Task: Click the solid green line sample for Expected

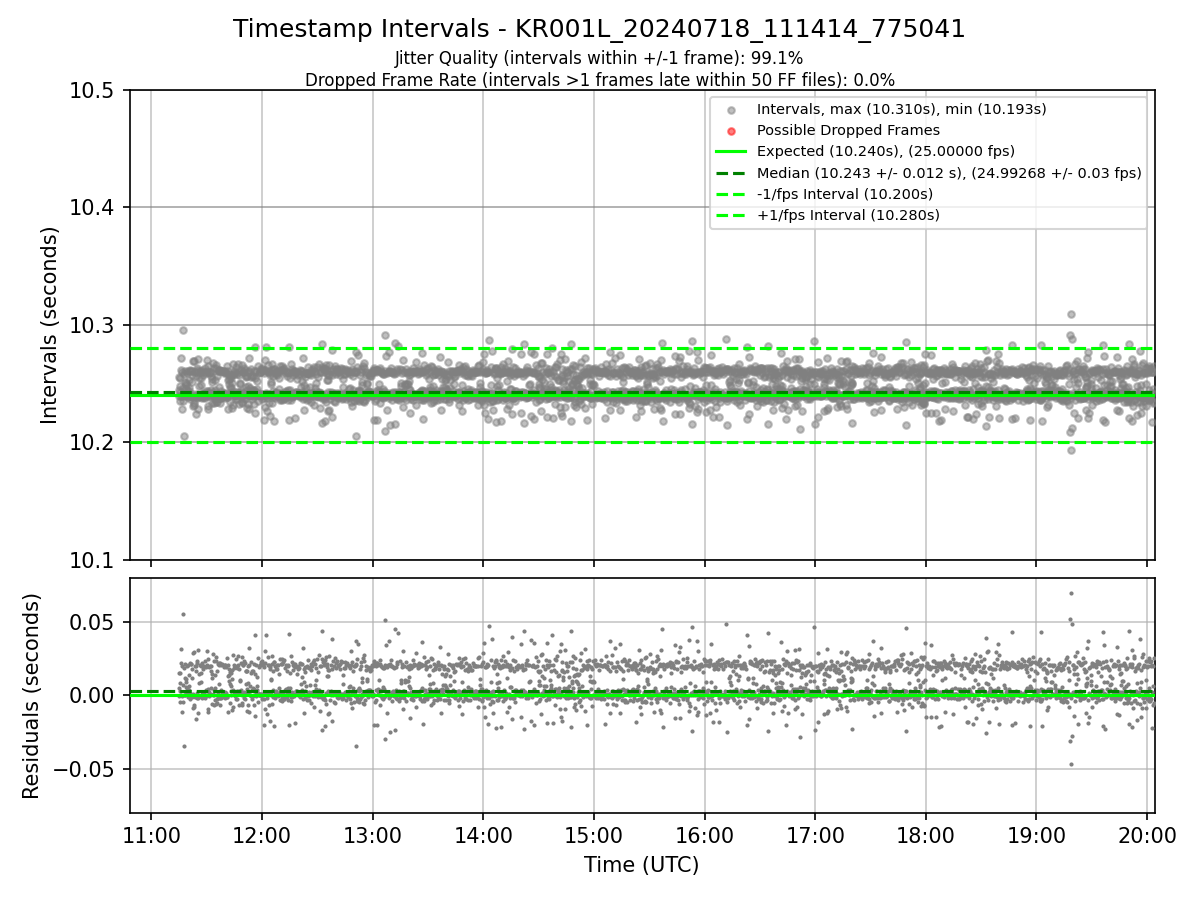Action: click(731, 152)
